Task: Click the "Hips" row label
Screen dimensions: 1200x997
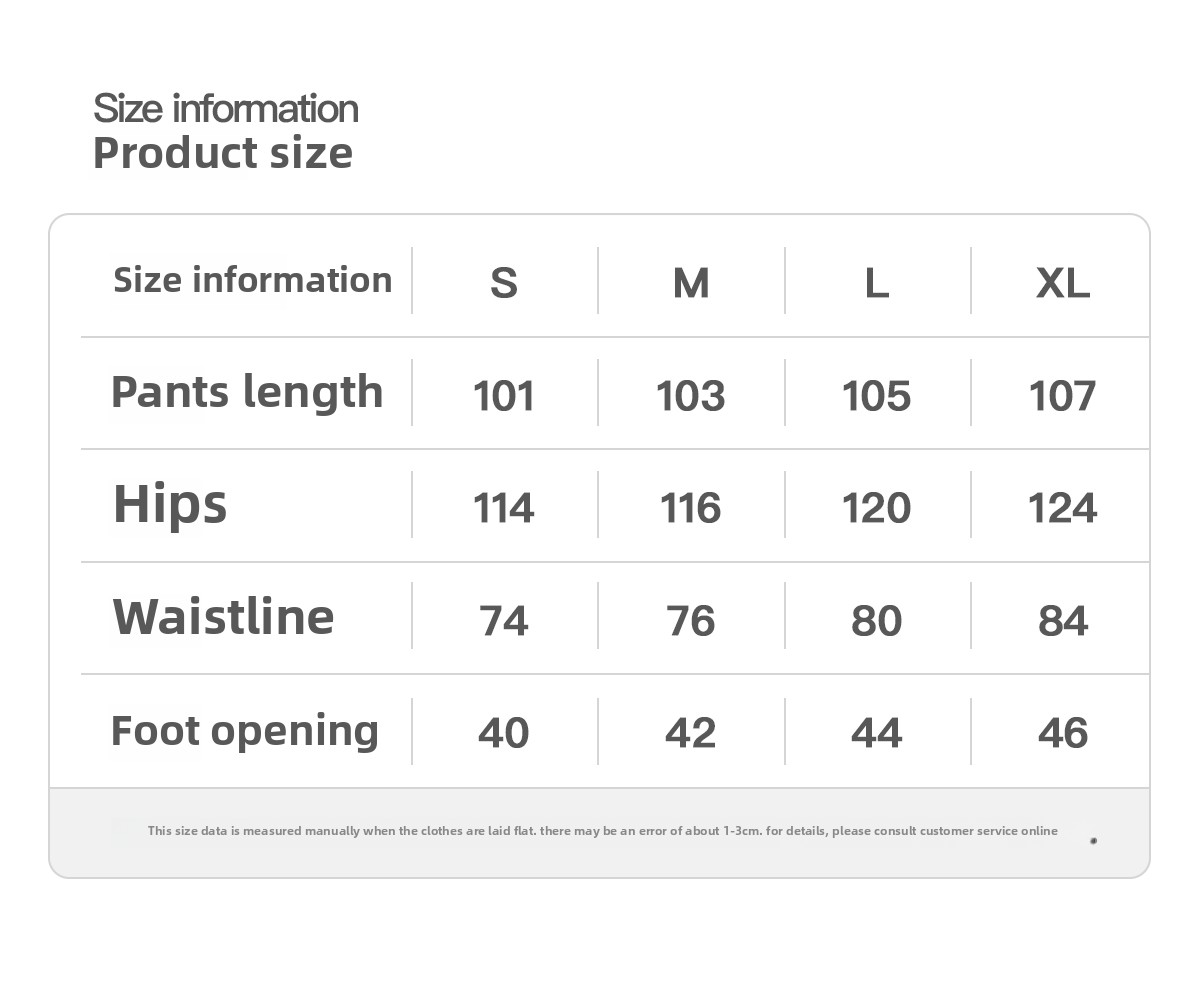Action: 170,503
